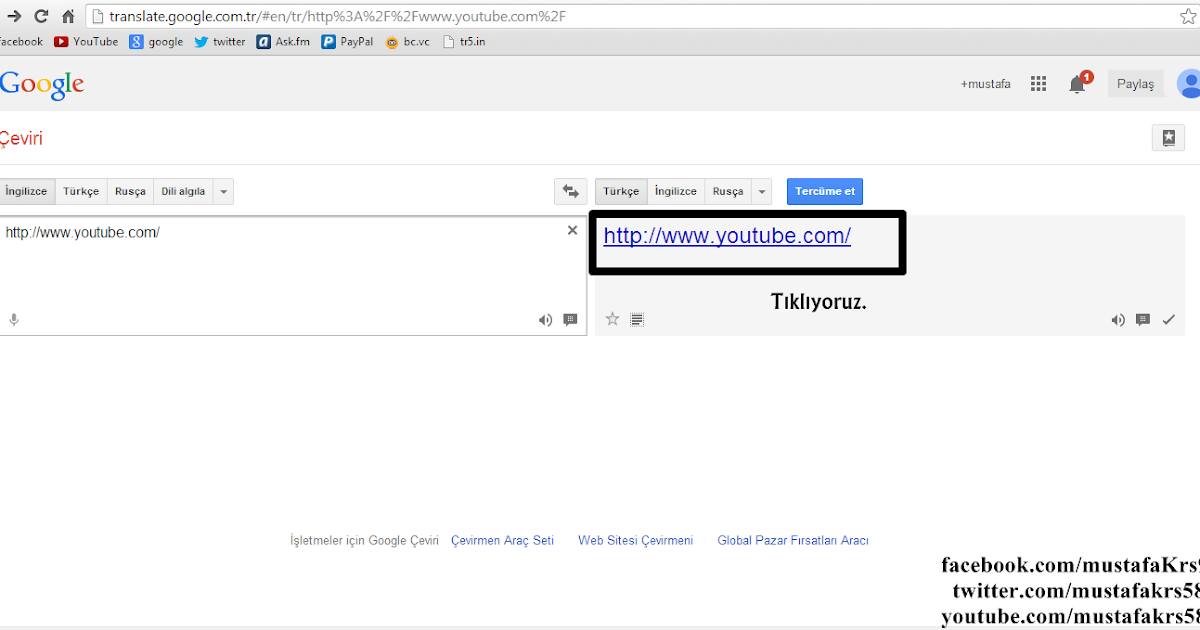Select Rusça as target language
The image size is (1200, 630).
pyautogui.click(x=728, y=191)
